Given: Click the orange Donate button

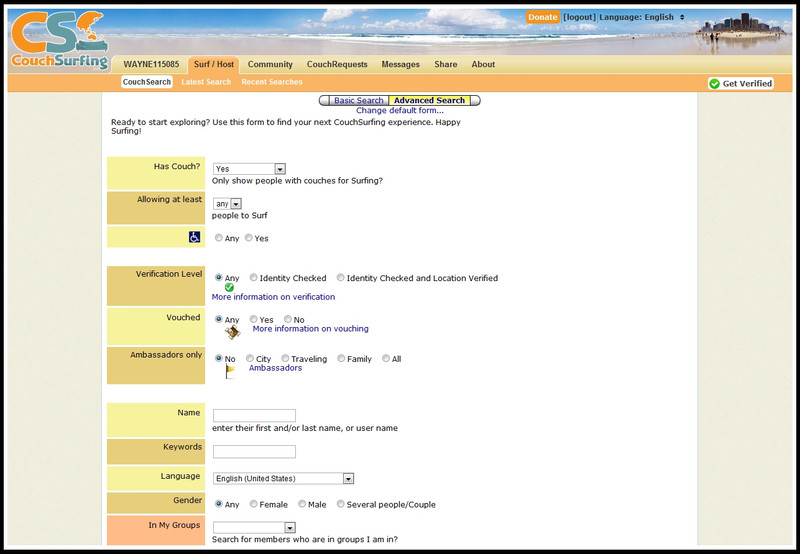Looking at the screenshot, I should coord(543,17).
